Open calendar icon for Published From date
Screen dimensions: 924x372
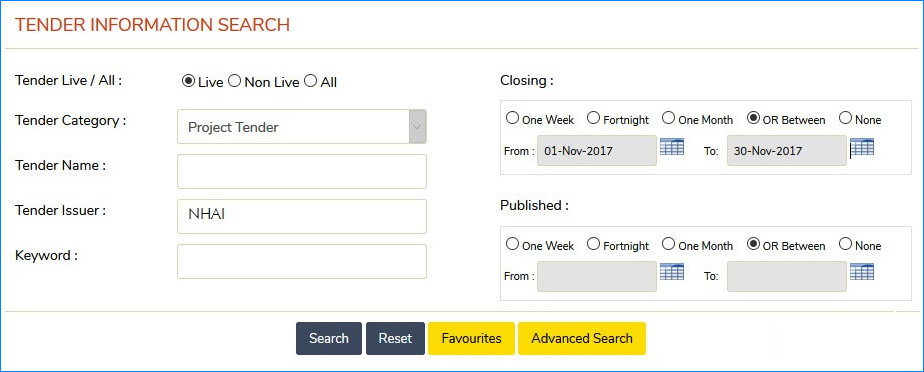click(x=672, y=272)
